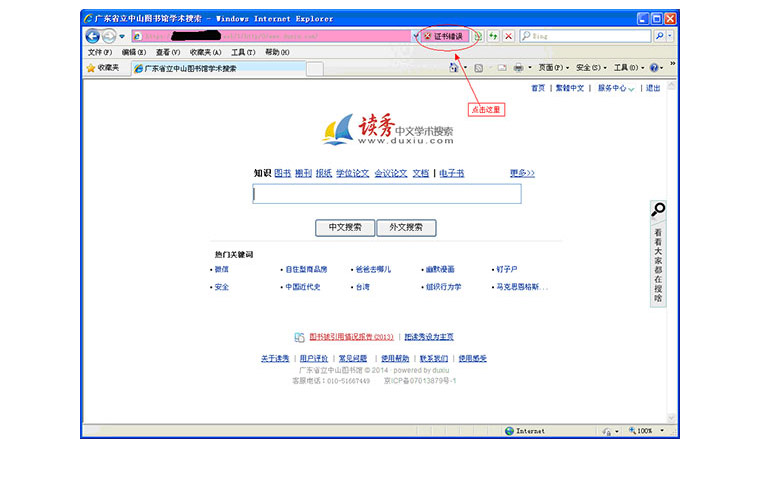
Task: Open the 联系我们 footer link
Action: (x=434, y=359)
